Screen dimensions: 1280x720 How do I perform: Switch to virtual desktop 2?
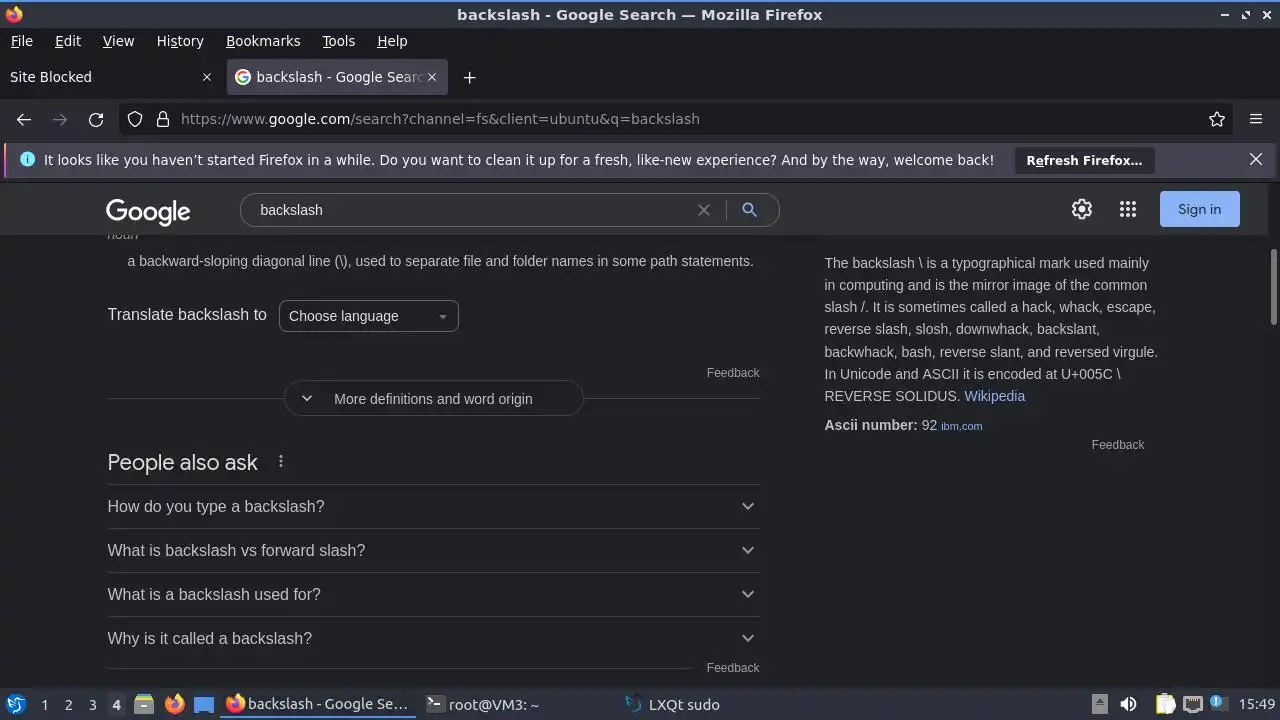coord(68,705)
